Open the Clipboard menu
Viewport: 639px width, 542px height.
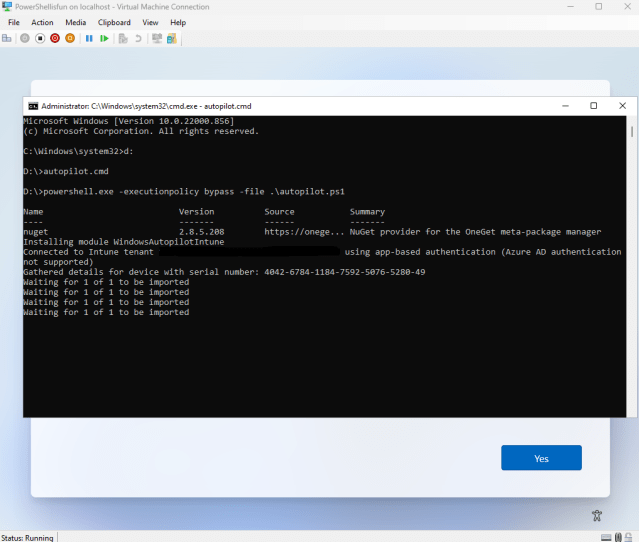tap(114, 22)
